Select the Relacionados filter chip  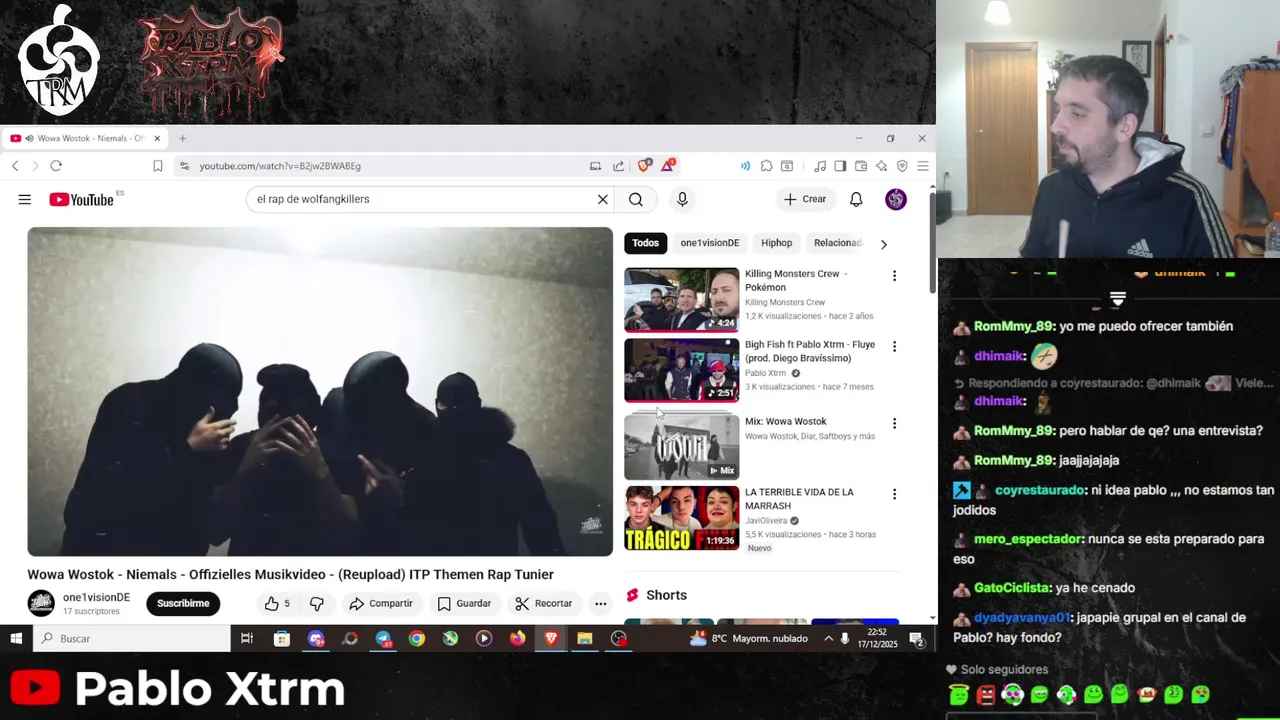(x=837, y=243)
